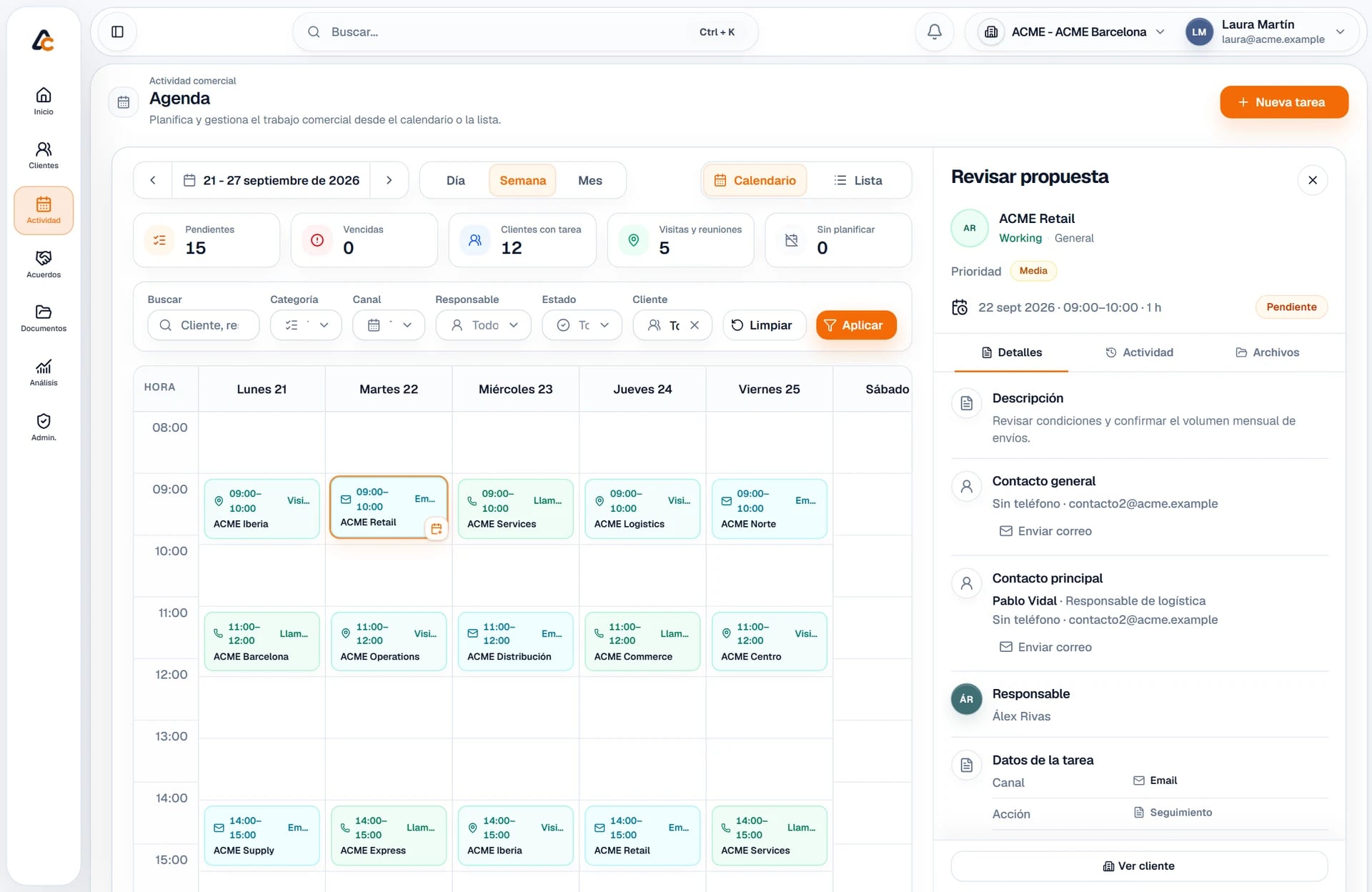This screenshot has width=1372, height=892.
Task: Open the Martes 11:00 ACME Operations task
Action: coord(389,641)
